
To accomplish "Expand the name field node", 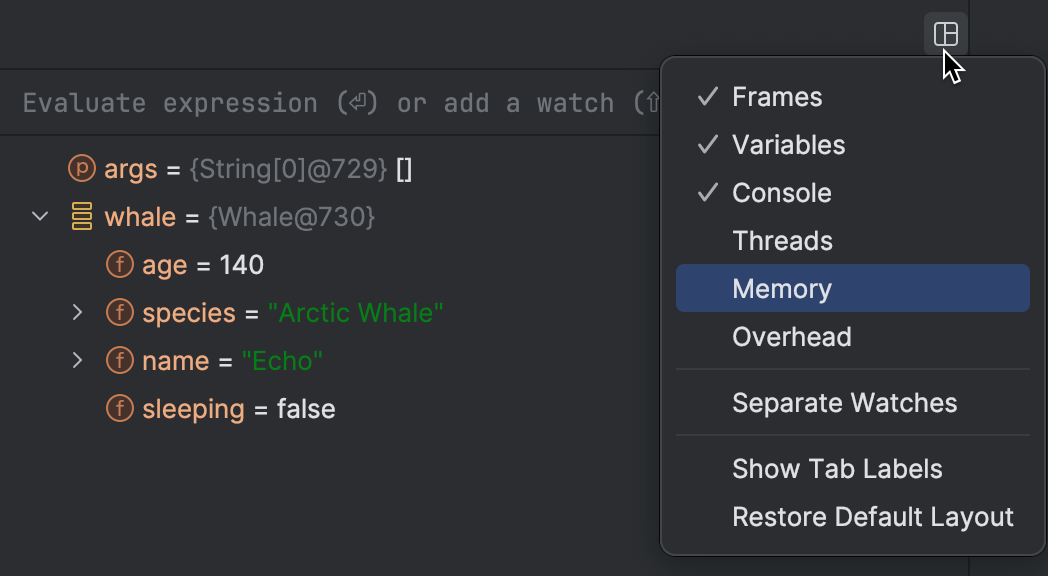I will pos(78,361).
